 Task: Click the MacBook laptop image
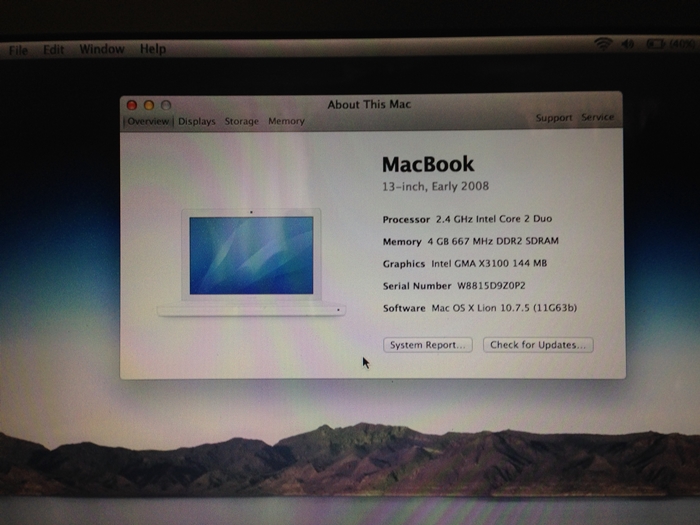click(x=251, y=262)
